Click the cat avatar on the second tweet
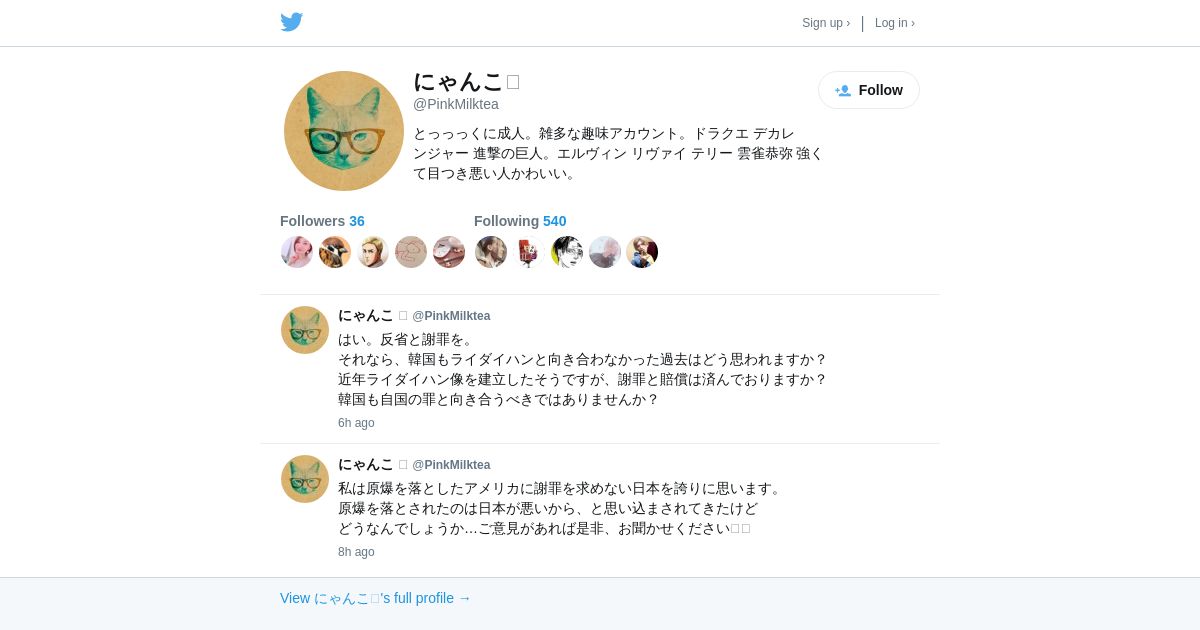The height and width of the screenshot is (630, 1200). pos(305,479)
